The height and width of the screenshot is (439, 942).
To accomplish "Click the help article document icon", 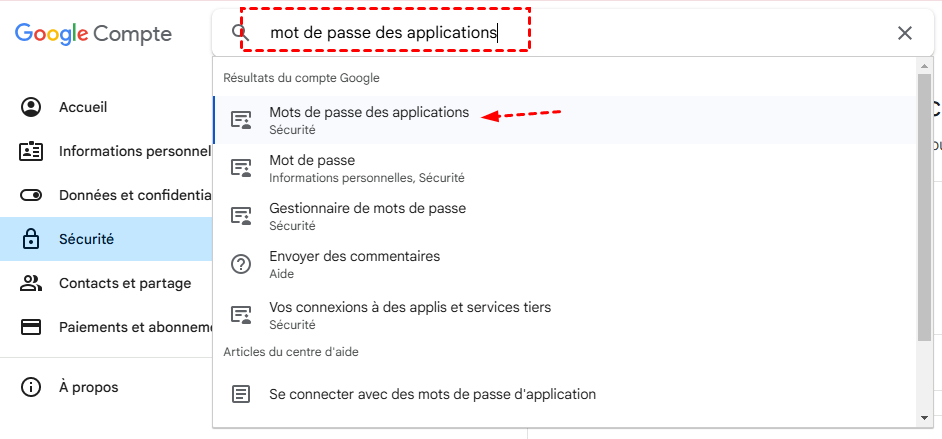I will (x=241, y=394).
